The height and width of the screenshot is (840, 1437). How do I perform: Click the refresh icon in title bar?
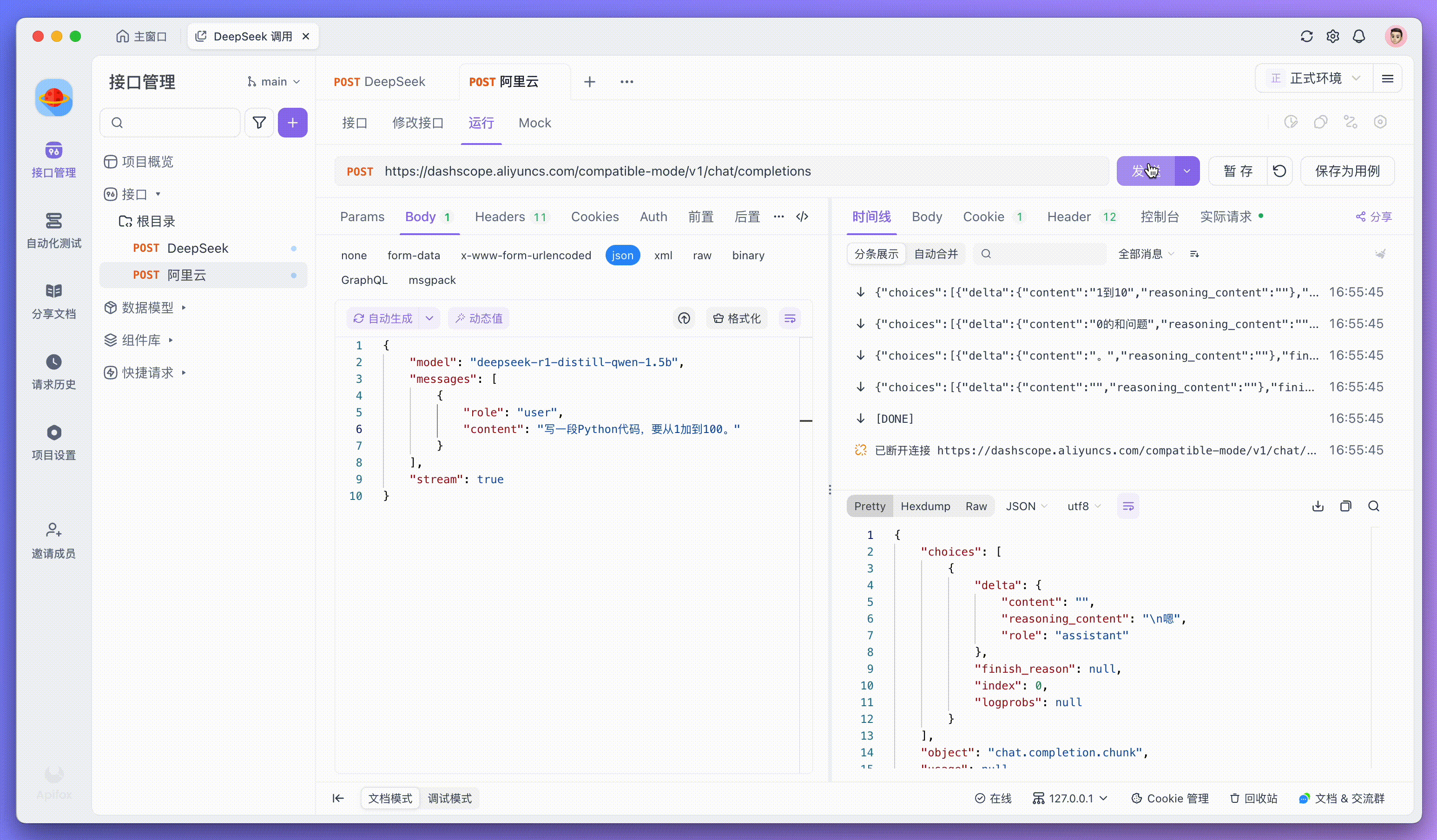1306,37
